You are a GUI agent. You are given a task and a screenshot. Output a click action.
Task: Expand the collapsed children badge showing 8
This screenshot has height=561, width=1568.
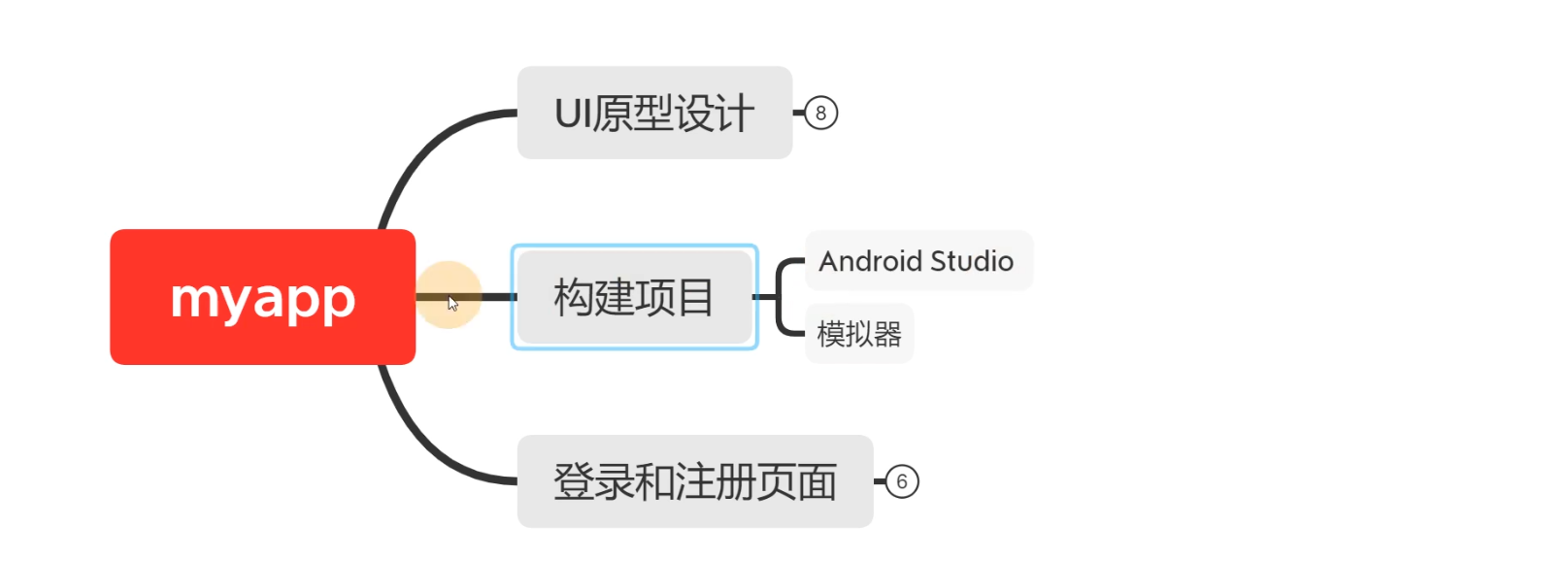pyautogui.click(x=821, y=113)
